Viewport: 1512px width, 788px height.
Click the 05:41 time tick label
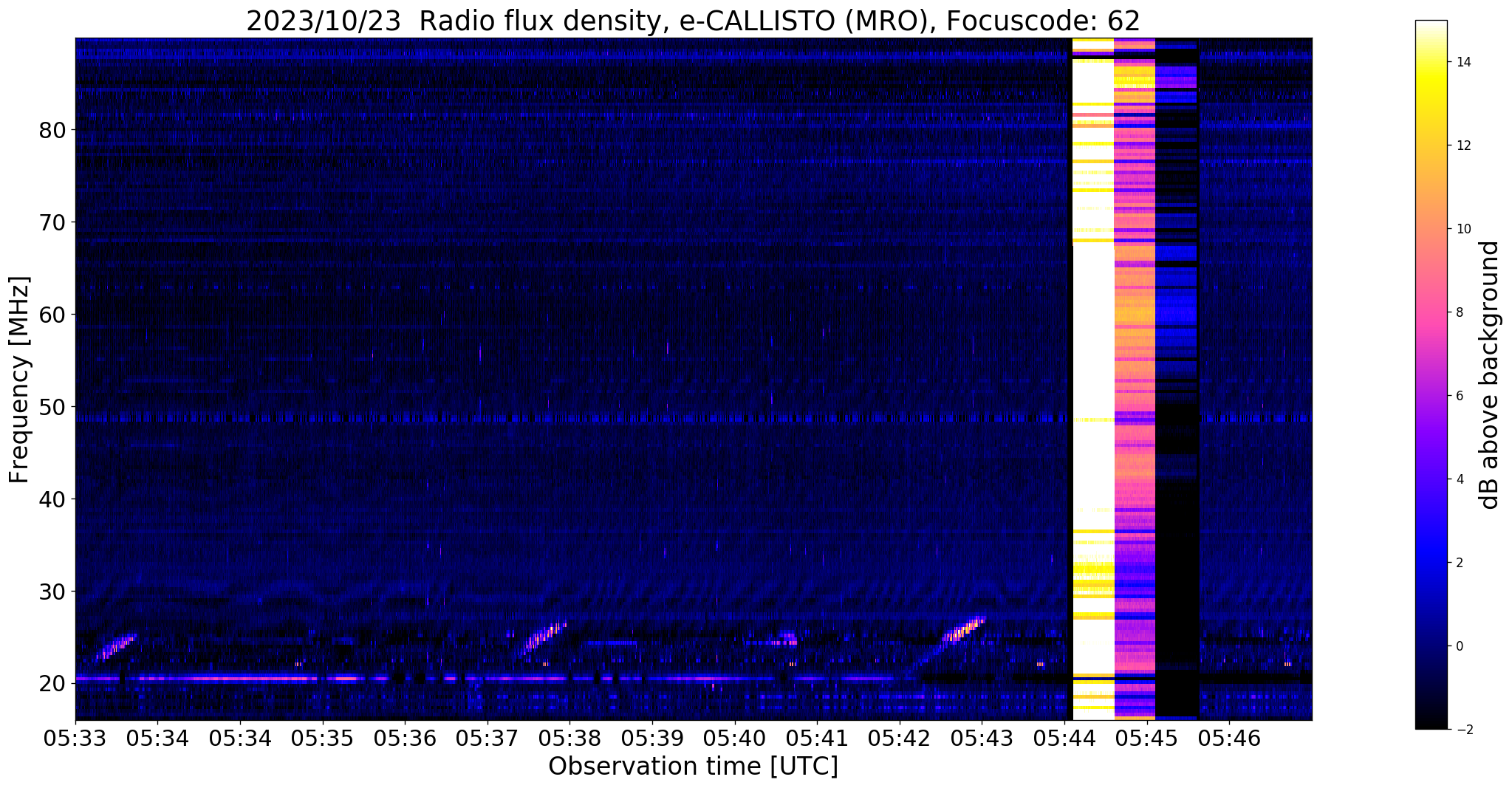(x=817, y=739)
